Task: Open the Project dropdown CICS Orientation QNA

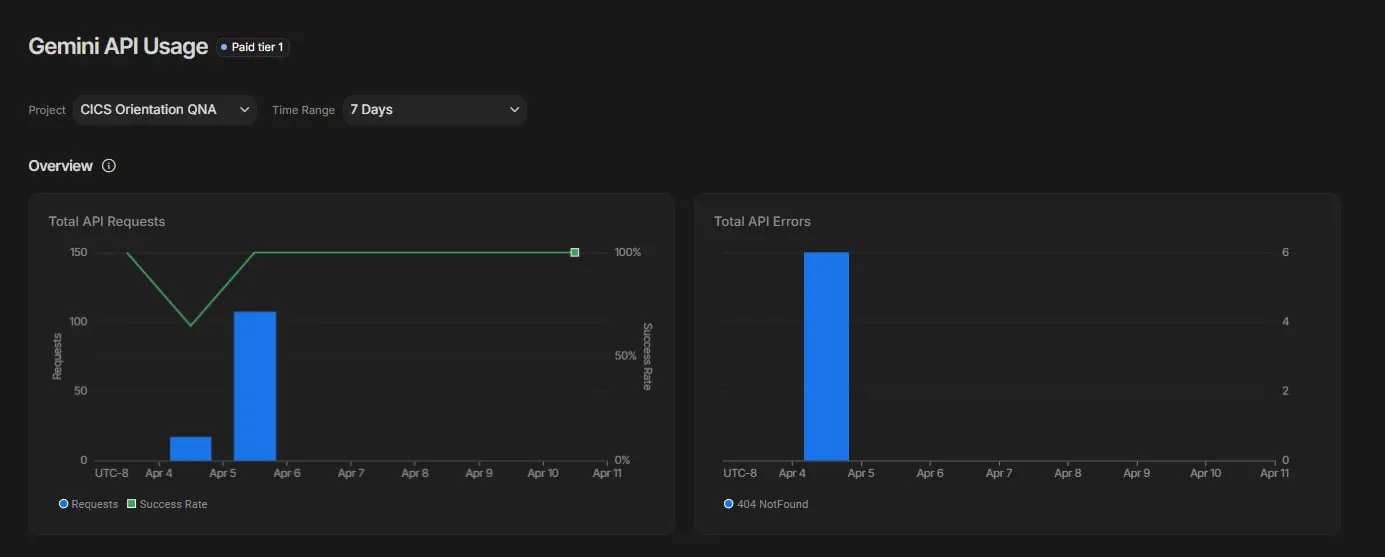Action: tap(165, 110)
